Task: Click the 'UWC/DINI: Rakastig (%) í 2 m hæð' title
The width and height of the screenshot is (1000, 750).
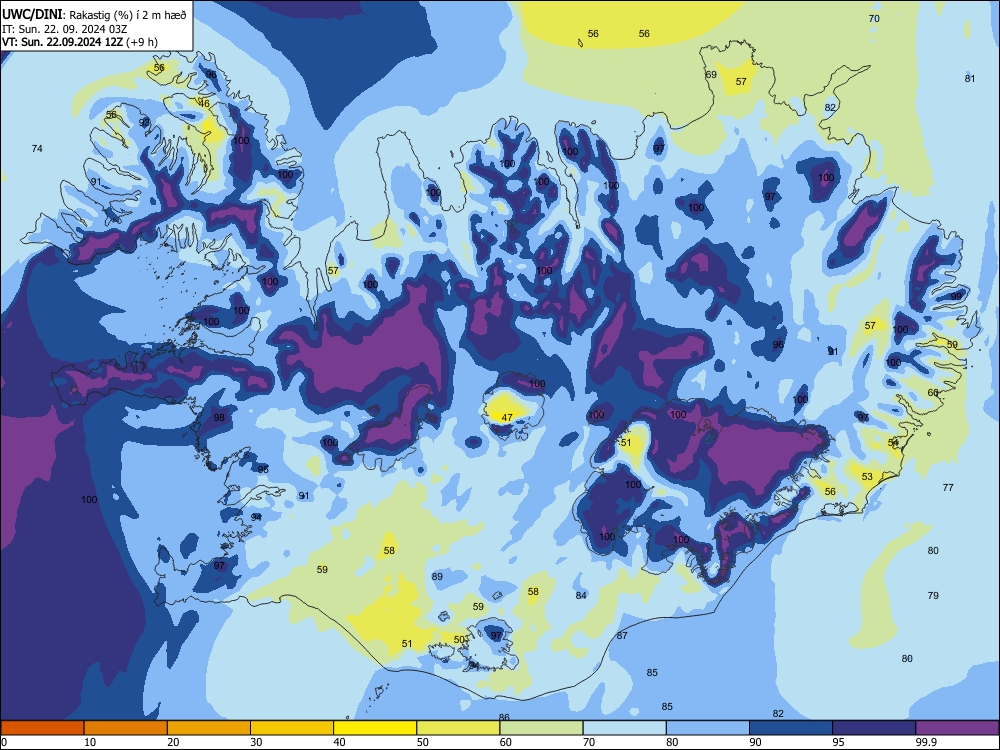Action: (94, 15)
